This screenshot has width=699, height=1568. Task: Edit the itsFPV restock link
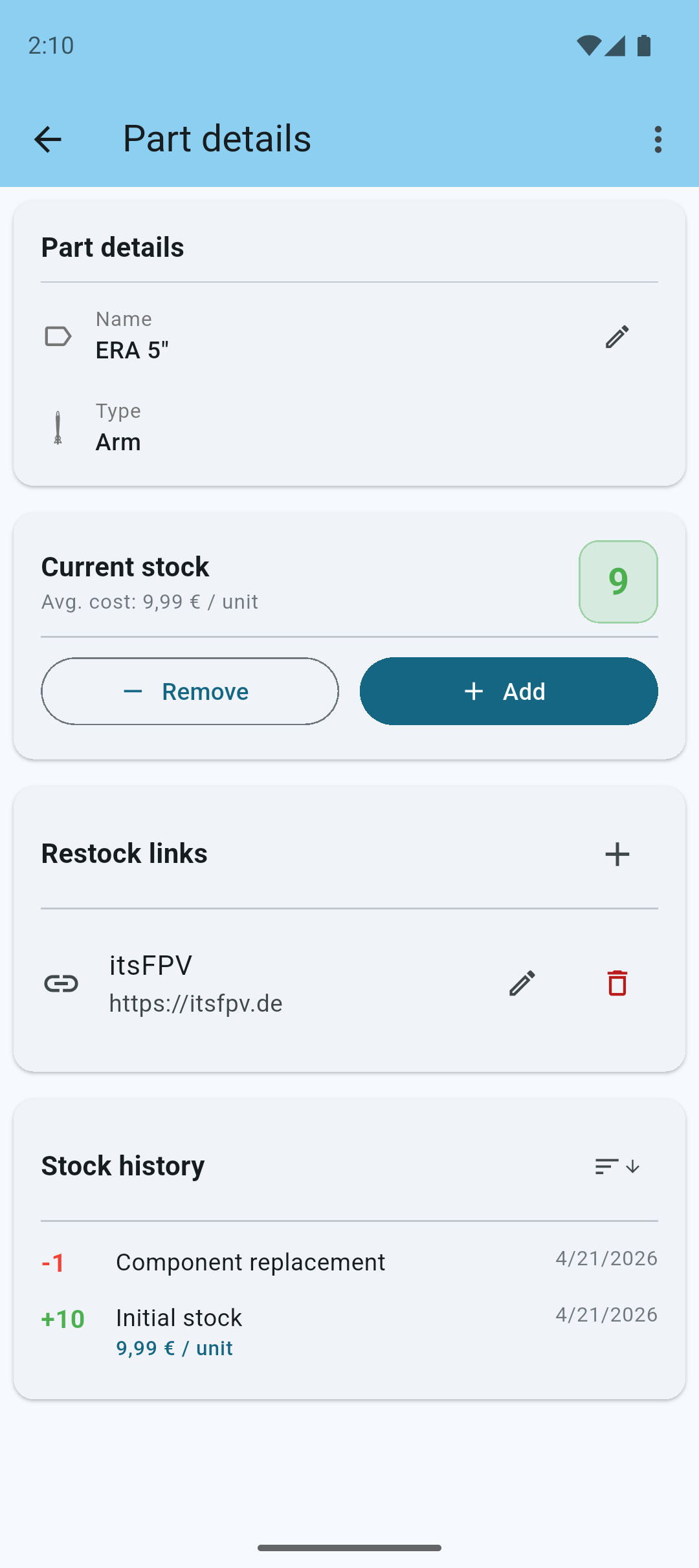(x=522, y=984)
